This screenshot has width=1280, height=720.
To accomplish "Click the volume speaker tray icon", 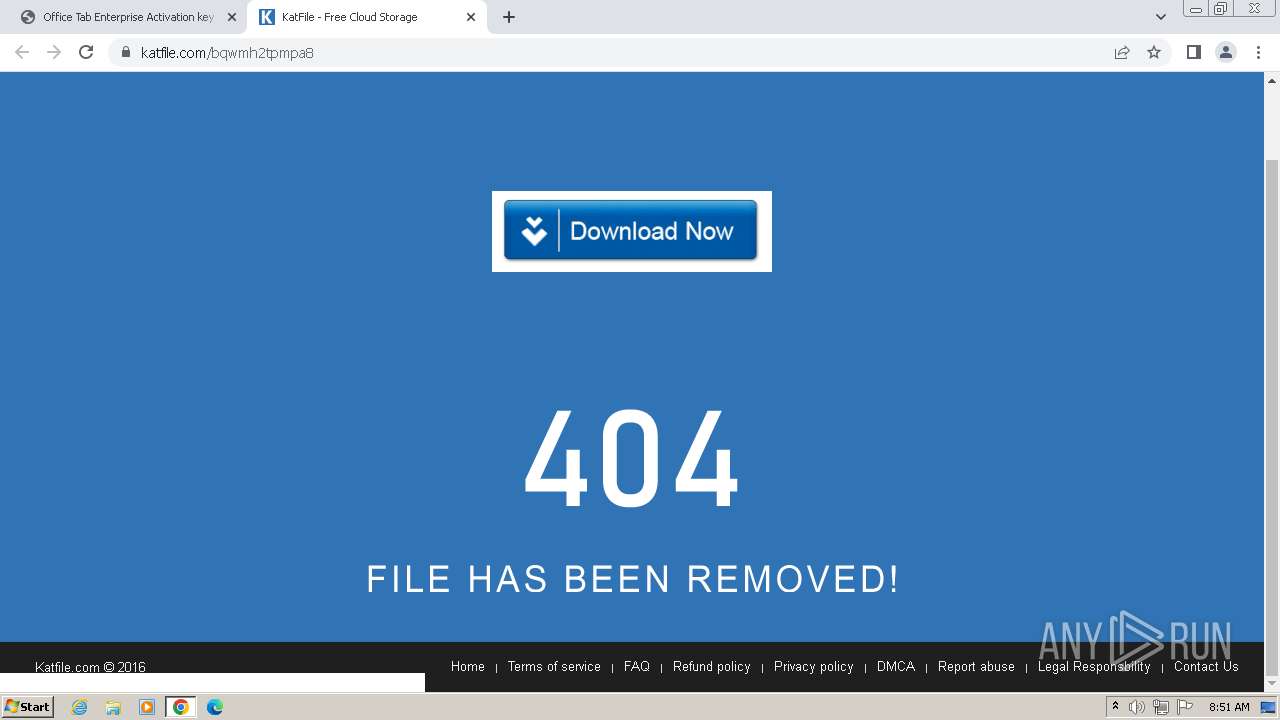I will tap(1137, 707).
